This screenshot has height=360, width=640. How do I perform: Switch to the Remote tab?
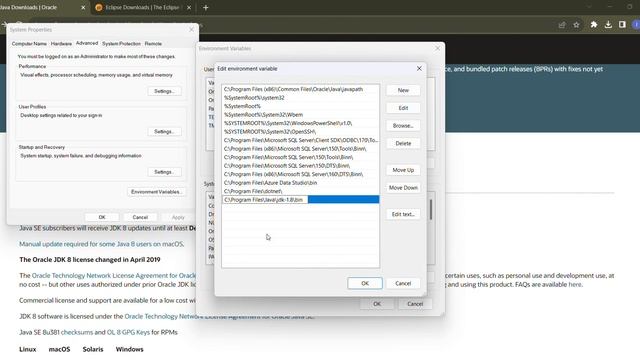coord(153,44)
